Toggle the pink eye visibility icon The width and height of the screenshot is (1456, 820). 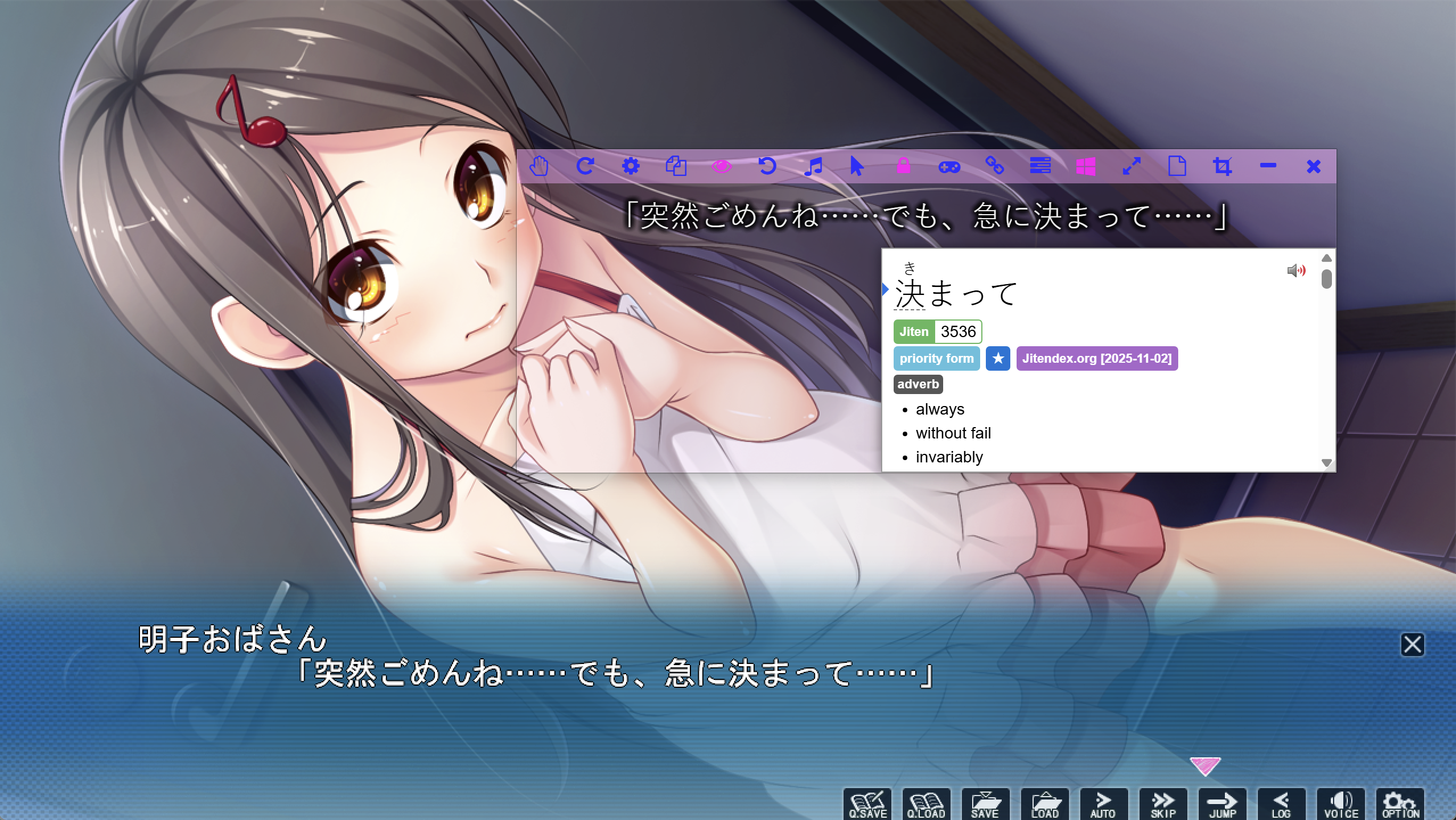[x=721, y=166]
